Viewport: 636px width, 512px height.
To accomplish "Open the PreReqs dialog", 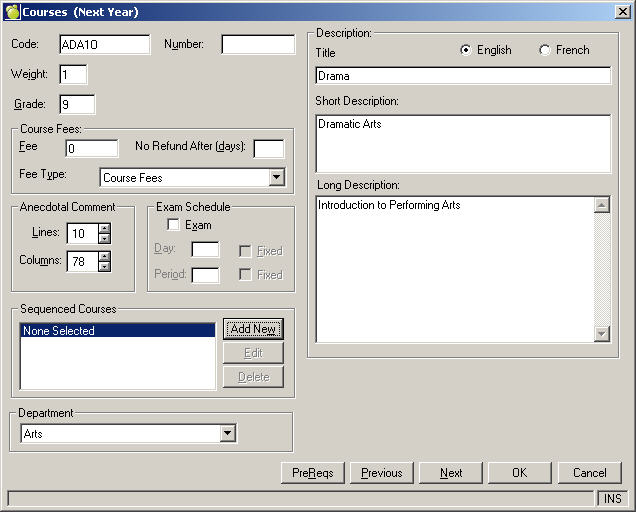I will pos(313,473).
